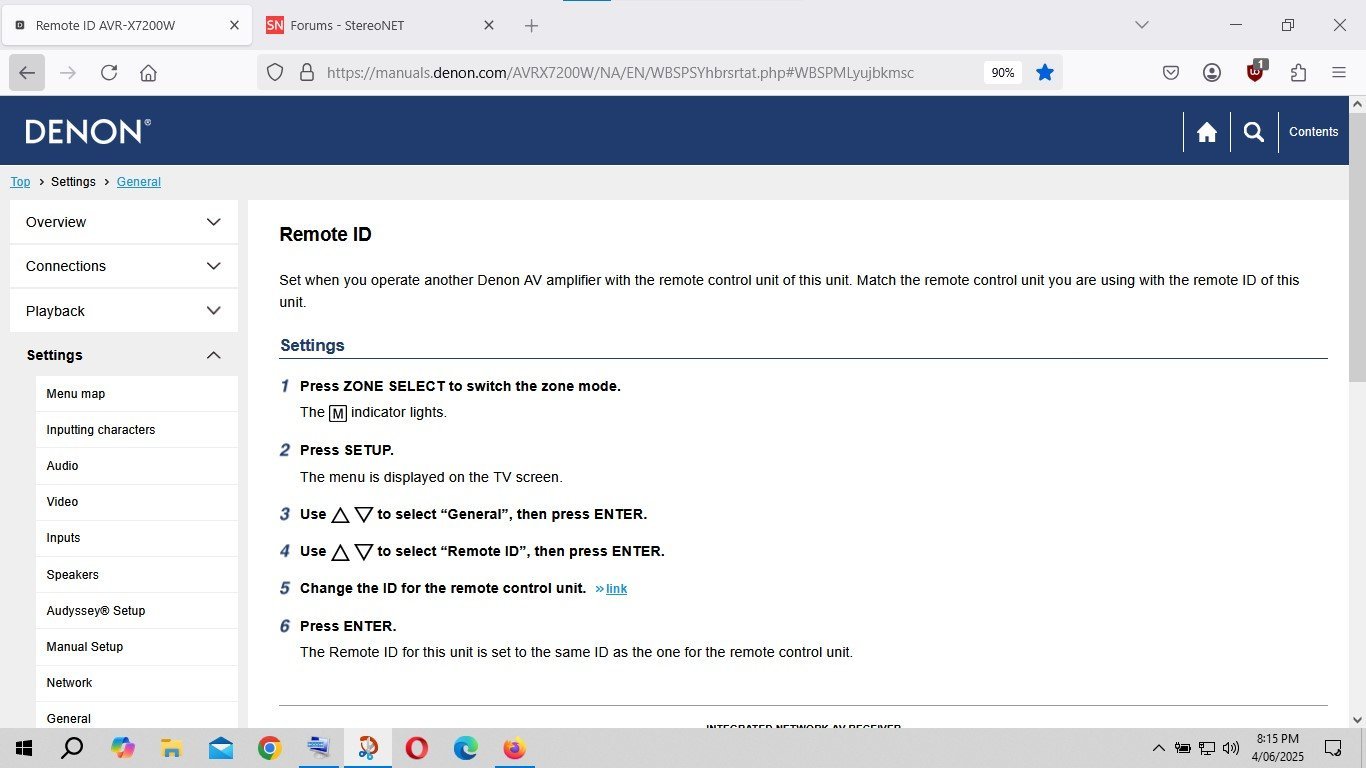This screenshot has height=768, width=1366.
Task: Open the Extensions puzzle-piece menu
Action: [1298, 73]
